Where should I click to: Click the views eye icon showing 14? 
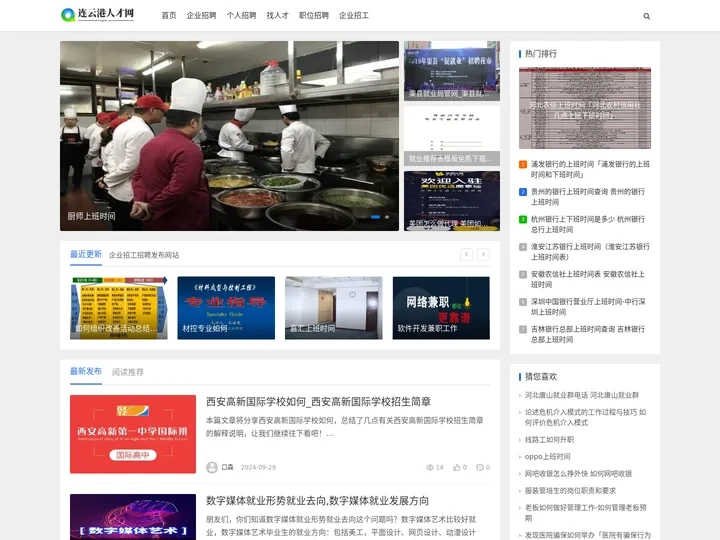coord(430,467)
